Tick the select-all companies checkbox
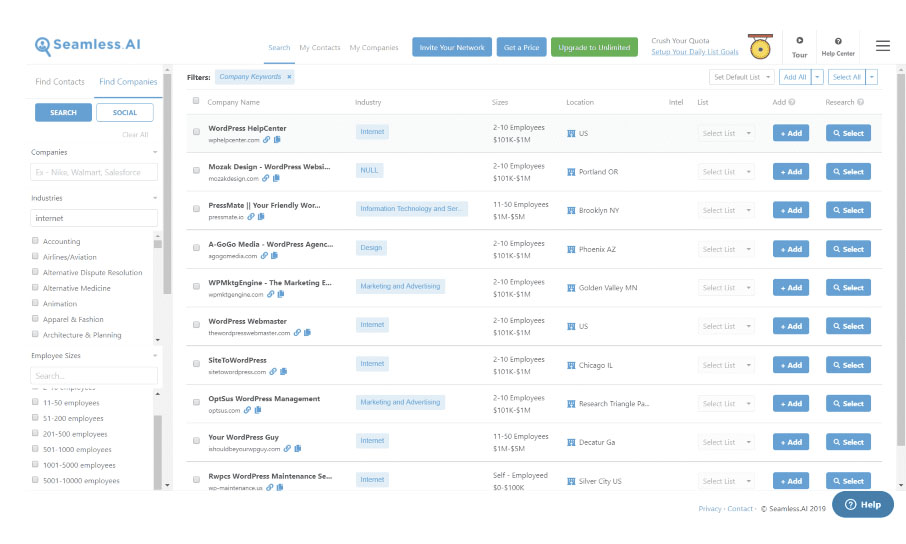The image size is (906, 544). pyautogui.click(x=196, y=101)
